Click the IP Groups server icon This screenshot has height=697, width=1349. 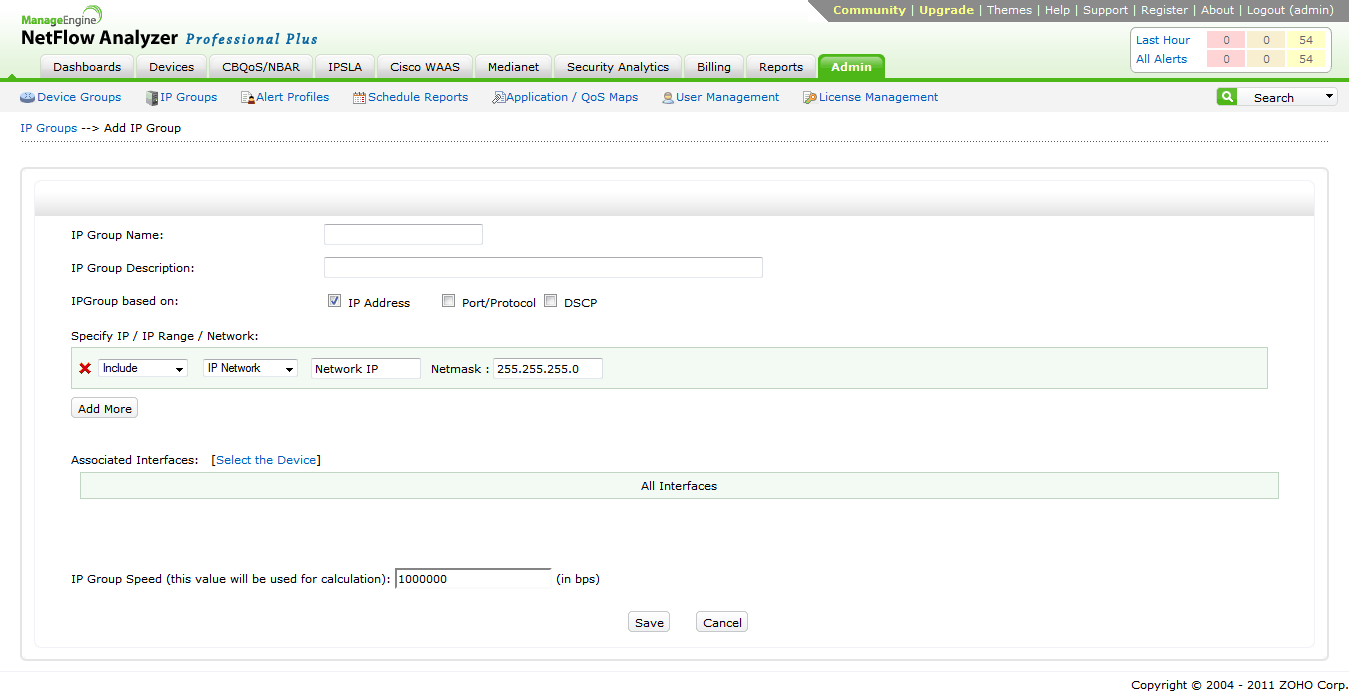pos(152,97)
